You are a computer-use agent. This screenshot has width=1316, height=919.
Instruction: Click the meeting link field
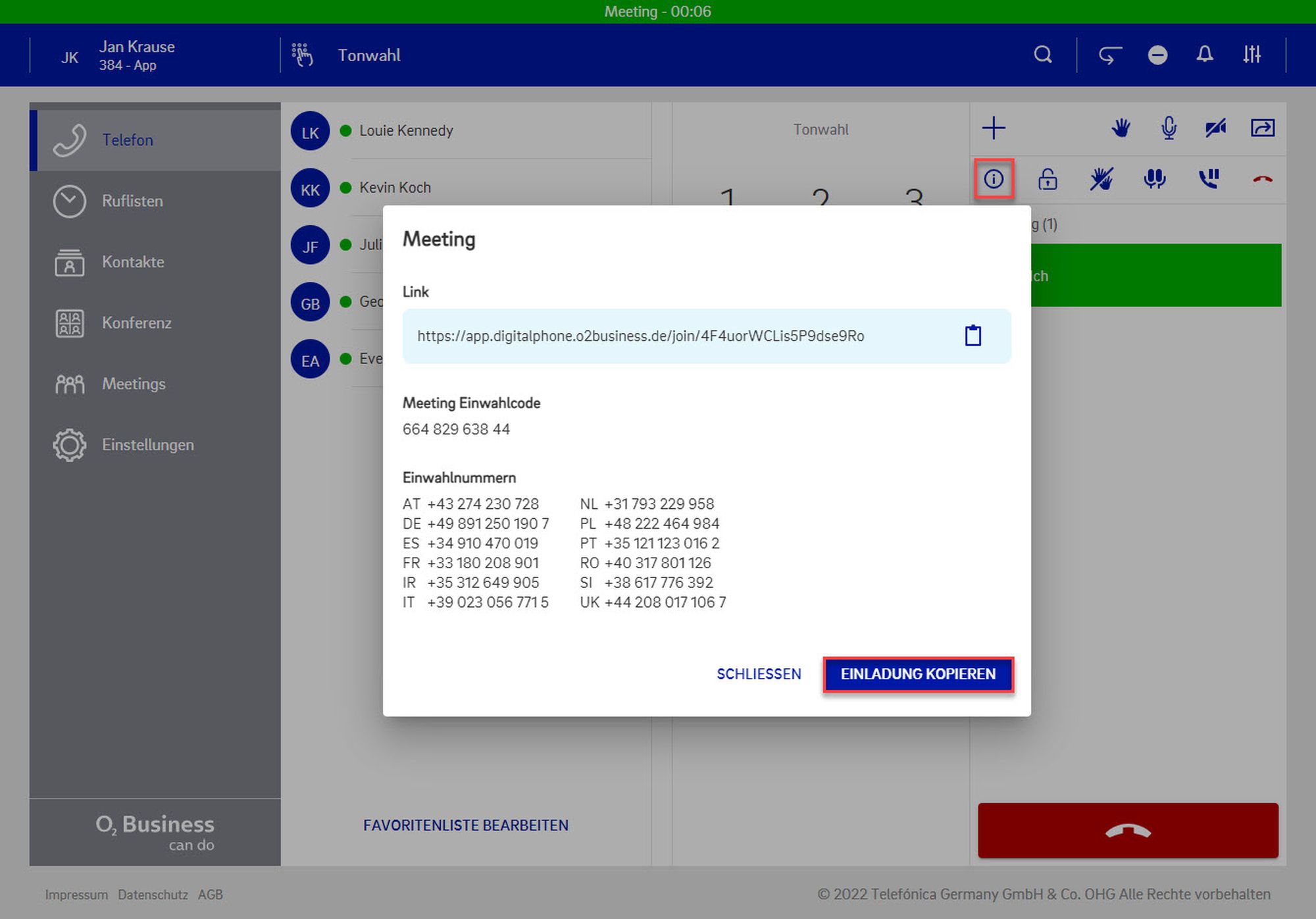pyautogui.click(x=640, y=336)
